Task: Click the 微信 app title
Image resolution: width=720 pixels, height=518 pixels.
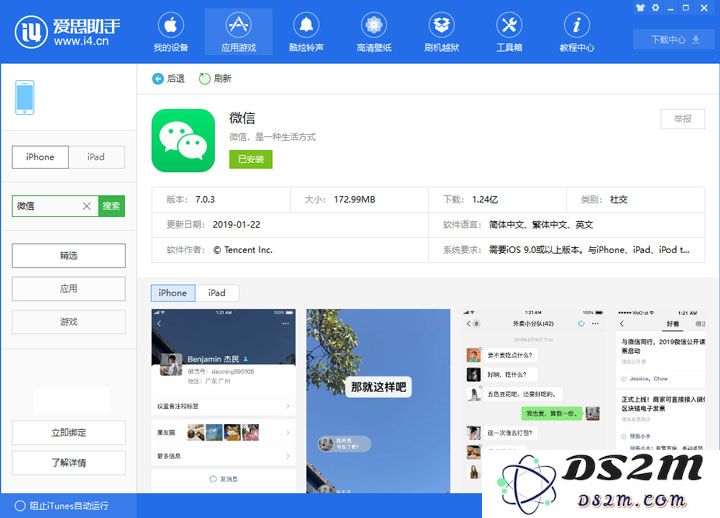Action: pos(242,118)
